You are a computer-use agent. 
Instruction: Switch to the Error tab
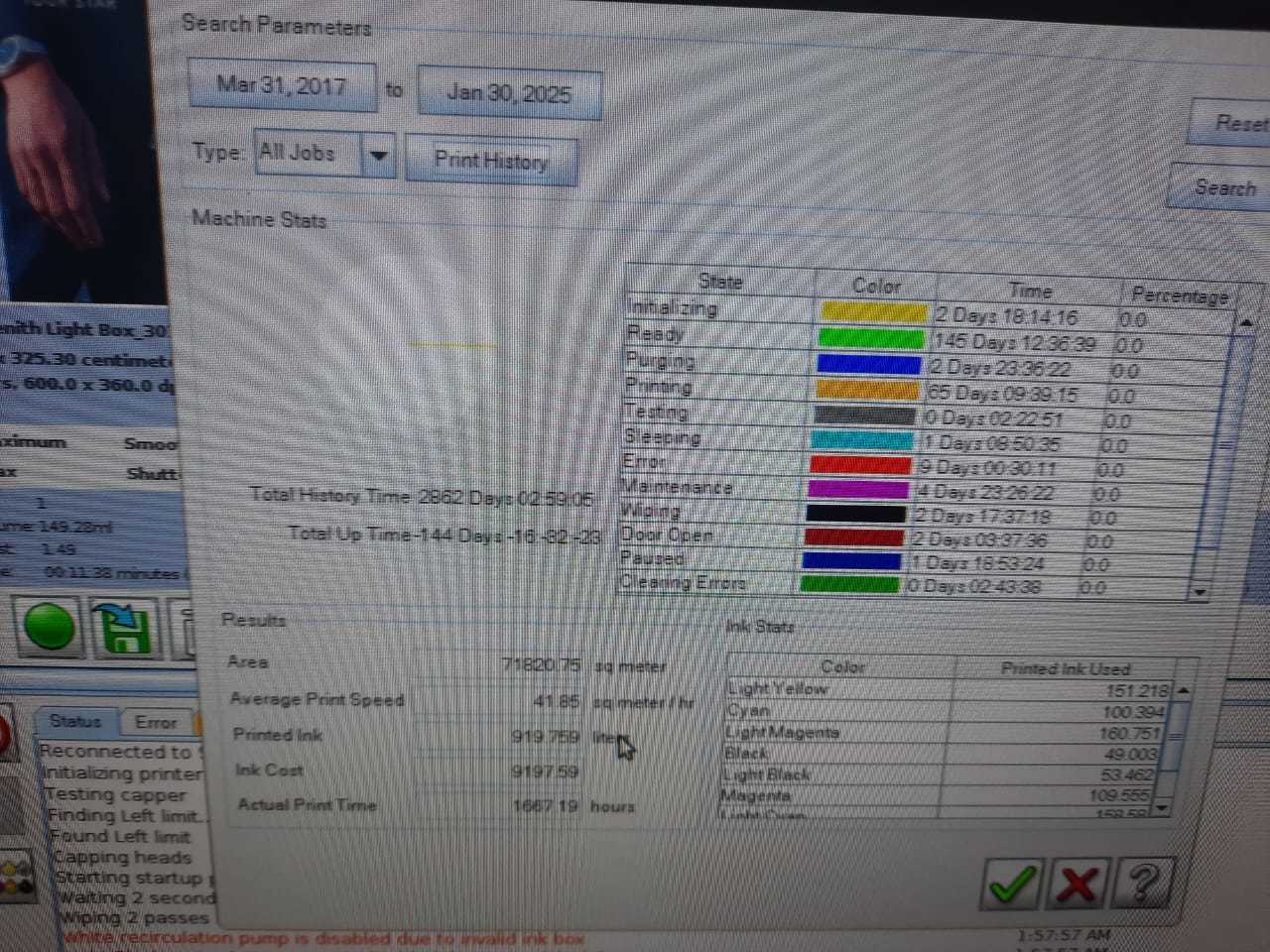[x=156, y=723]
